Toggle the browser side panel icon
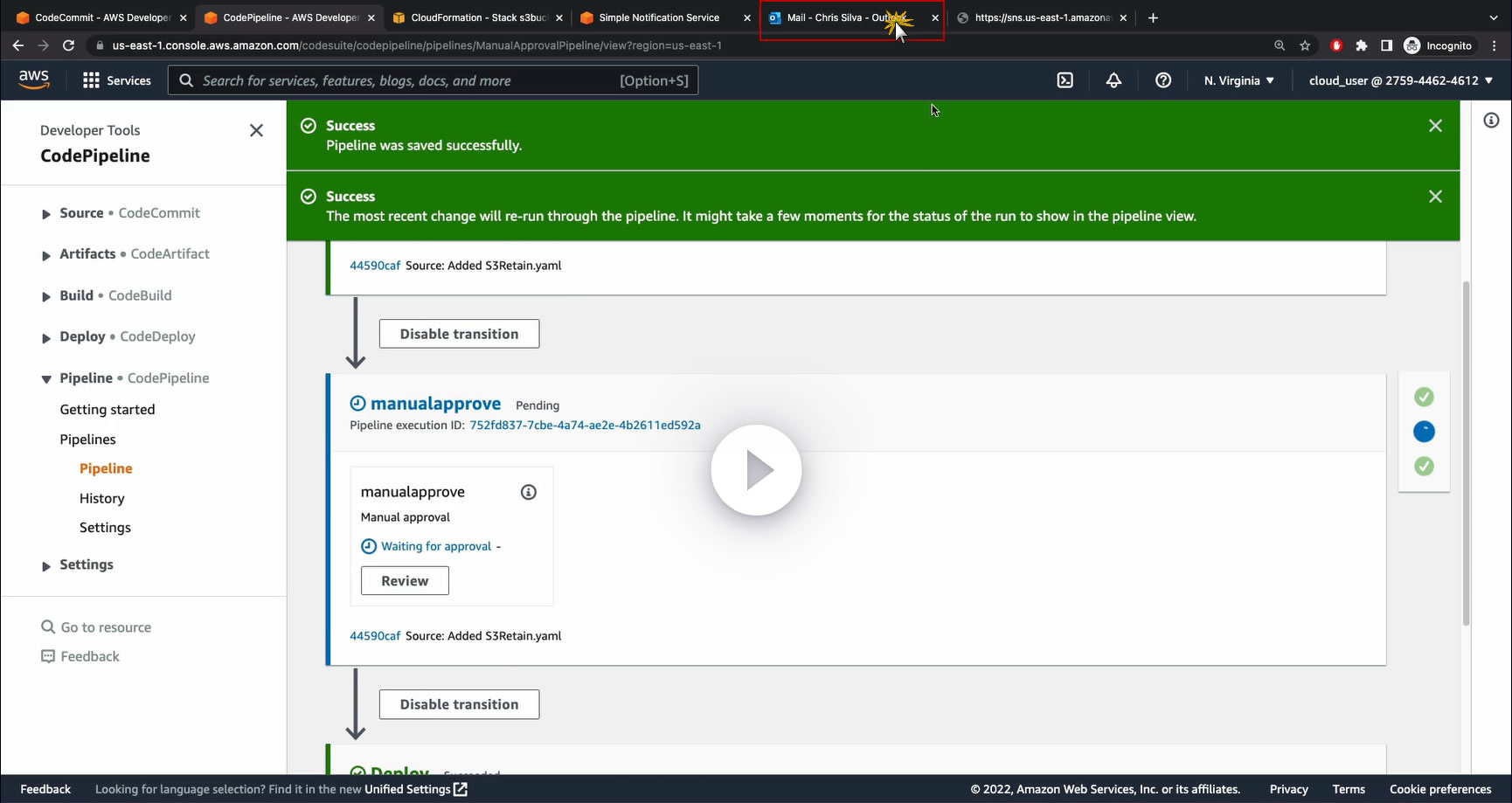 [1386, 45]
